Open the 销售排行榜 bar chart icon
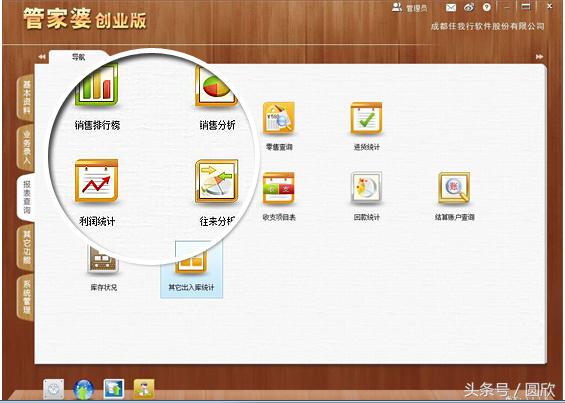This screenshot has width=565, height=403. coord(97,85)
